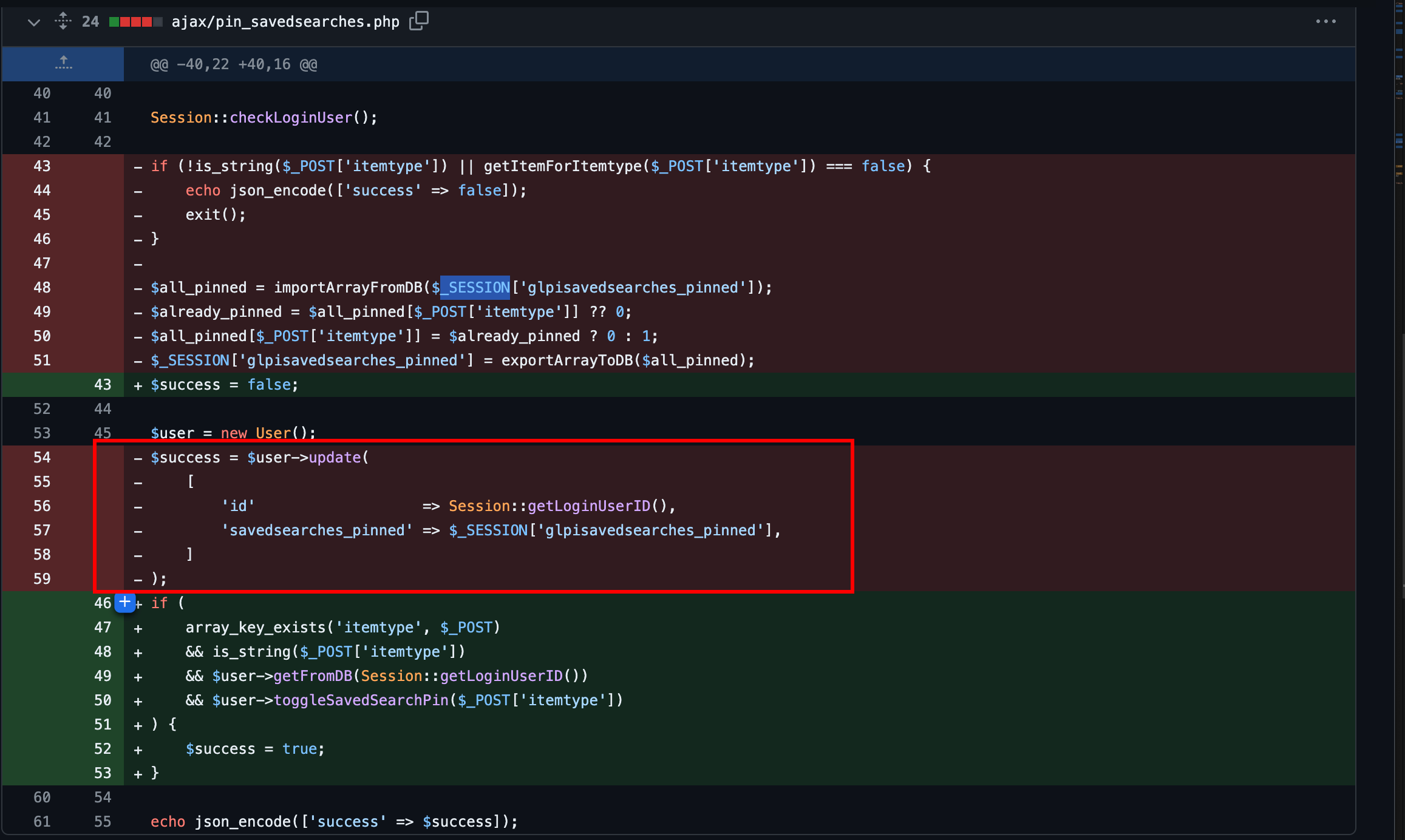Image resolution: width=1405 pixels, height=840 pixels.
Task: Expand hidden lines above hunk header
Action: pos(63,64)
